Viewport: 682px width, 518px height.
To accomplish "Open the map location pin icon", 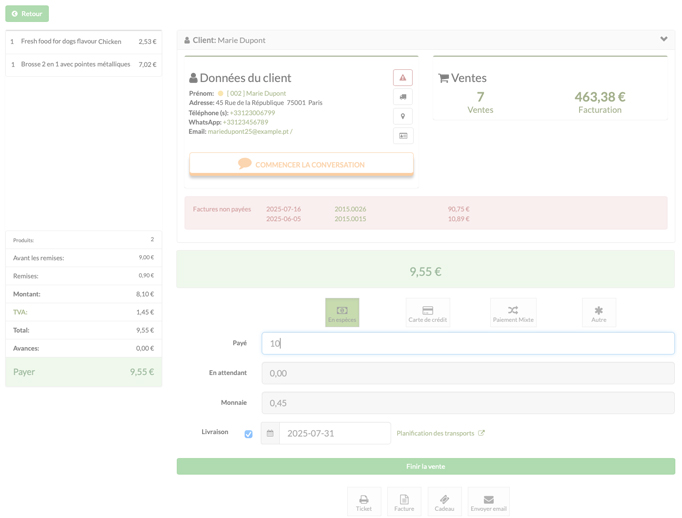I will point(403,116).
